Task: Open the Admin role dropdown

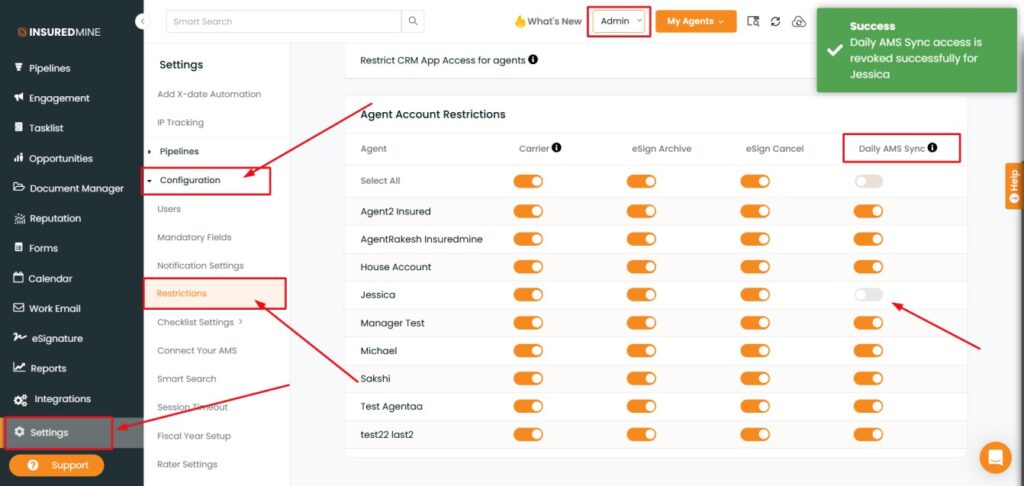Action: pyautogui.click(x=621, y=21)
